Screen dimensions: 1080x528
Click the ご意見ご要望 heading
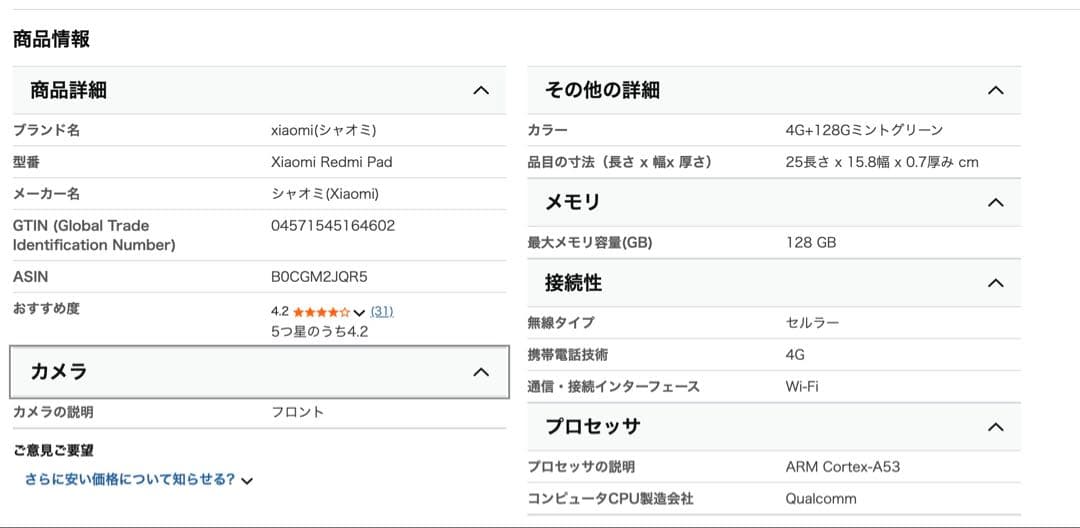(x=53, y=451)
